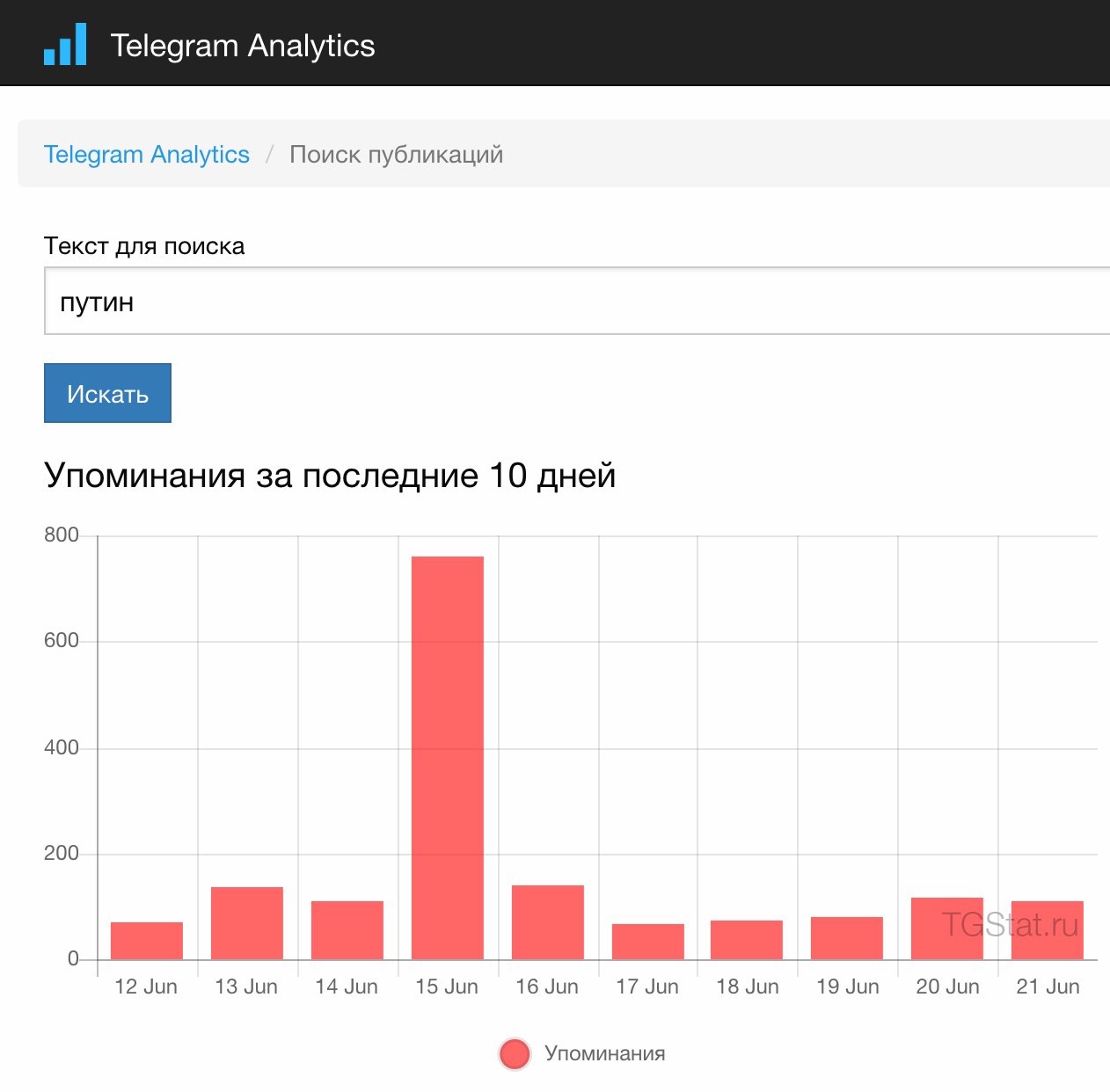Select the Поиск публикаций breadcrumb item
This screenshot has width=1110, height=1092.
[x=397, y=155]
